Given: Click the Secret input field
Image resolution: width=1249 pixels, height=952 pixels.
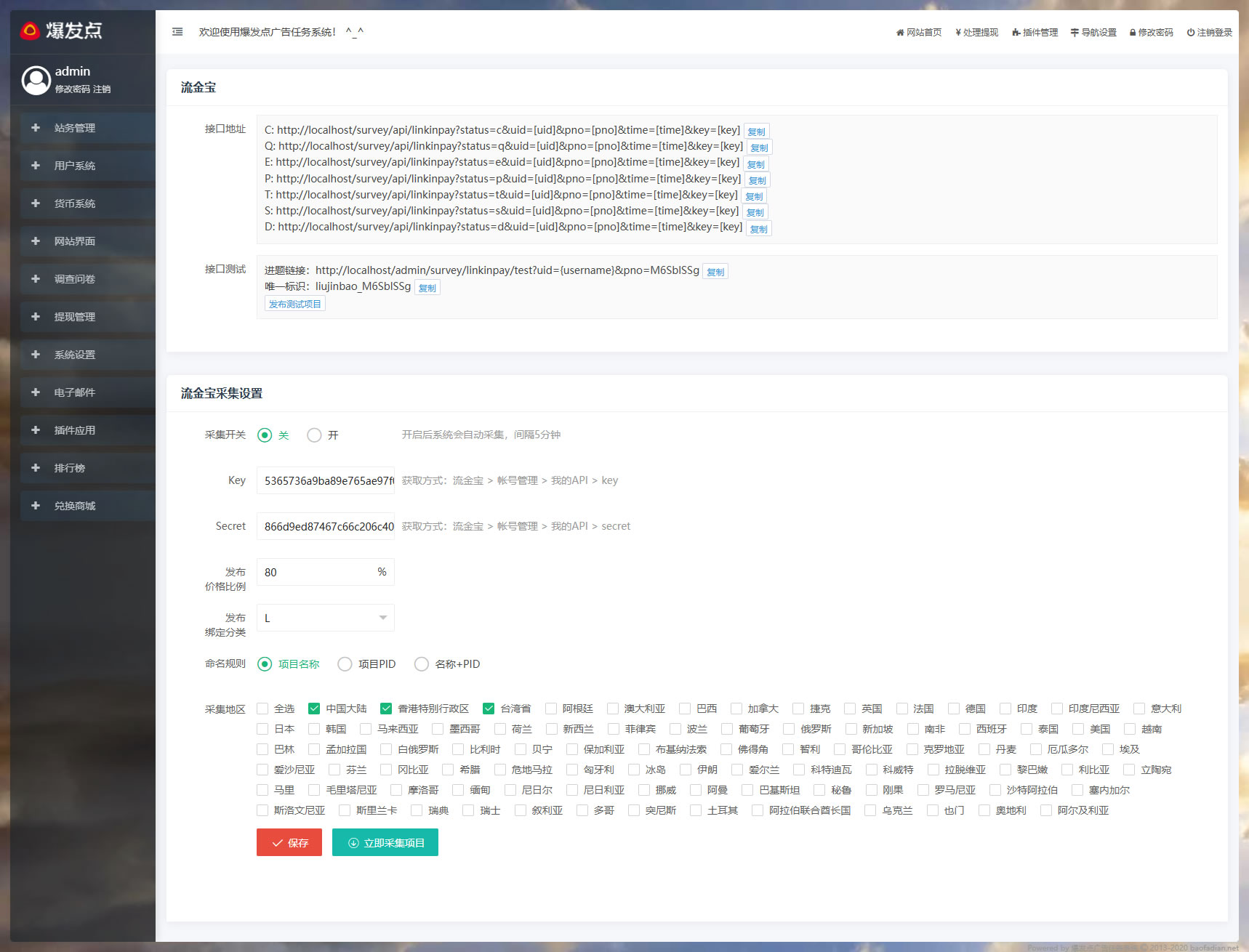Looking at the screenshot, I should (x=325, y=526).
